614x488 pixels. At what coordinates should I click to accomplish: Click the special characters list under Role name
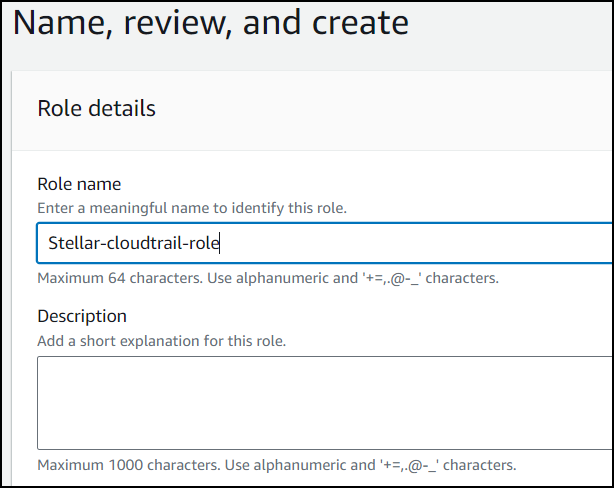[393, 278]
